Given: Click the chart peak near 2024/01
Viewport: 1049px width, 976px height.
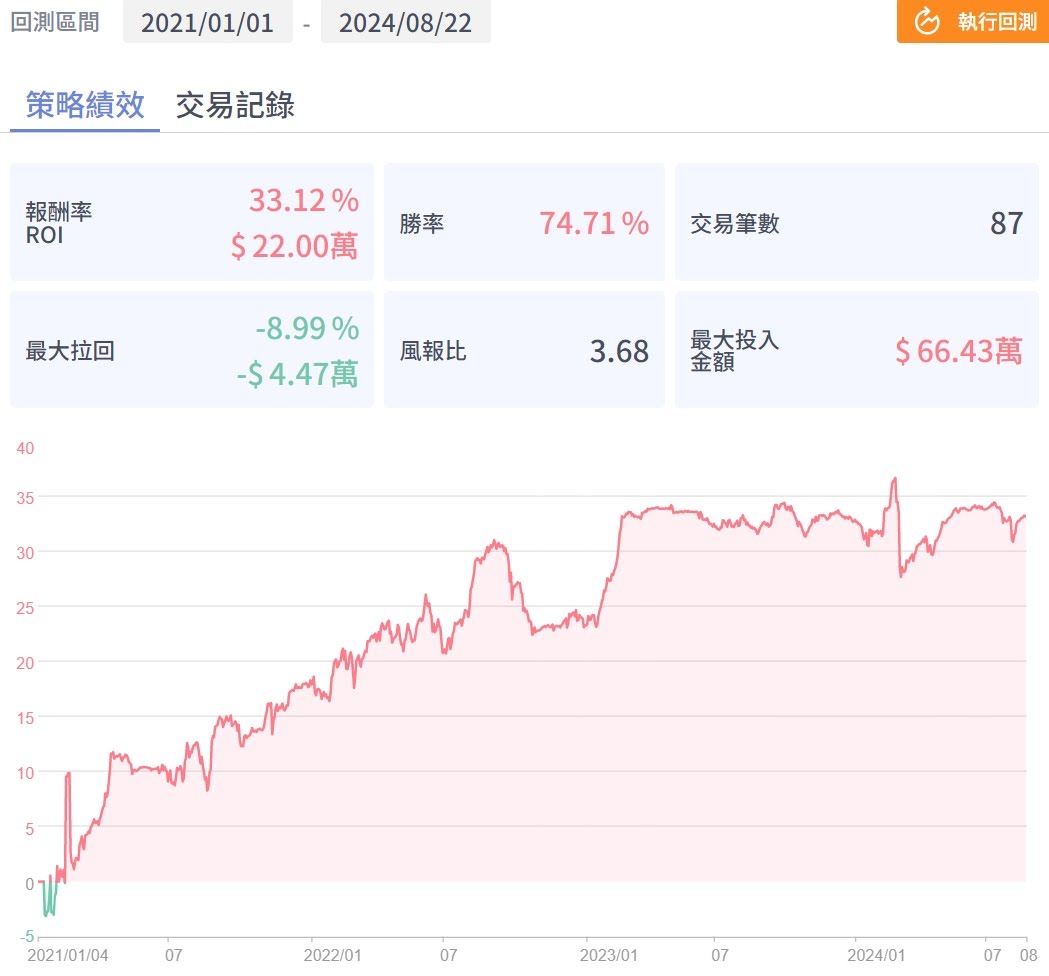Looking at the screenshot, I should 894,479.
